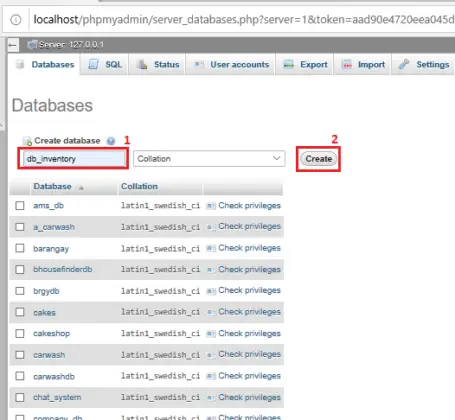Switch to the Databases tab
Image resolution: width=455 pixels, height=420 pixels.
pyautogui.click(x=45, y=64)
